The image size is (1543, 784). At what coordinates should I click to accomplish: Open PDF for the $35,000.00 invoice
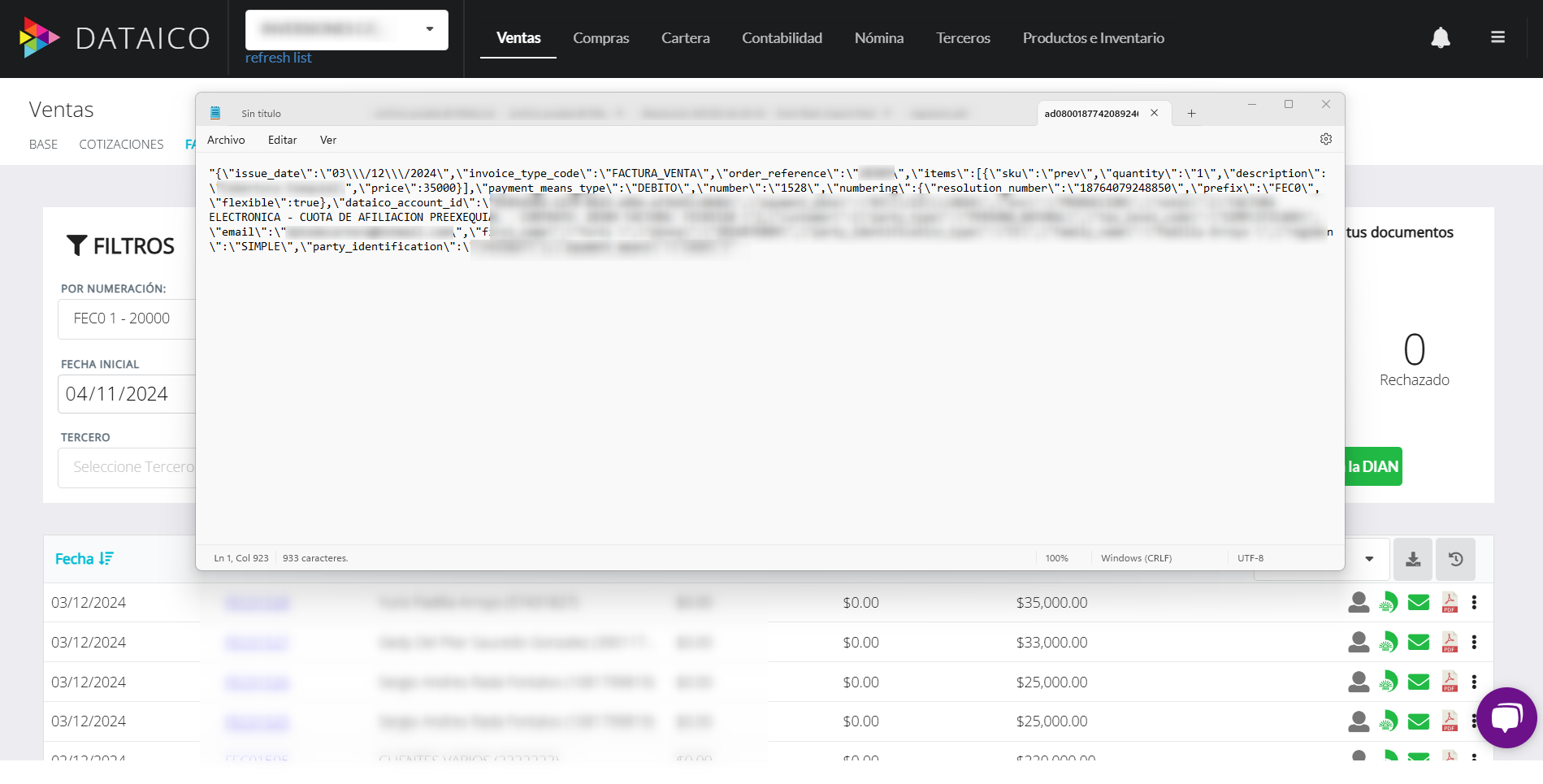click(x=1449, y=603)
